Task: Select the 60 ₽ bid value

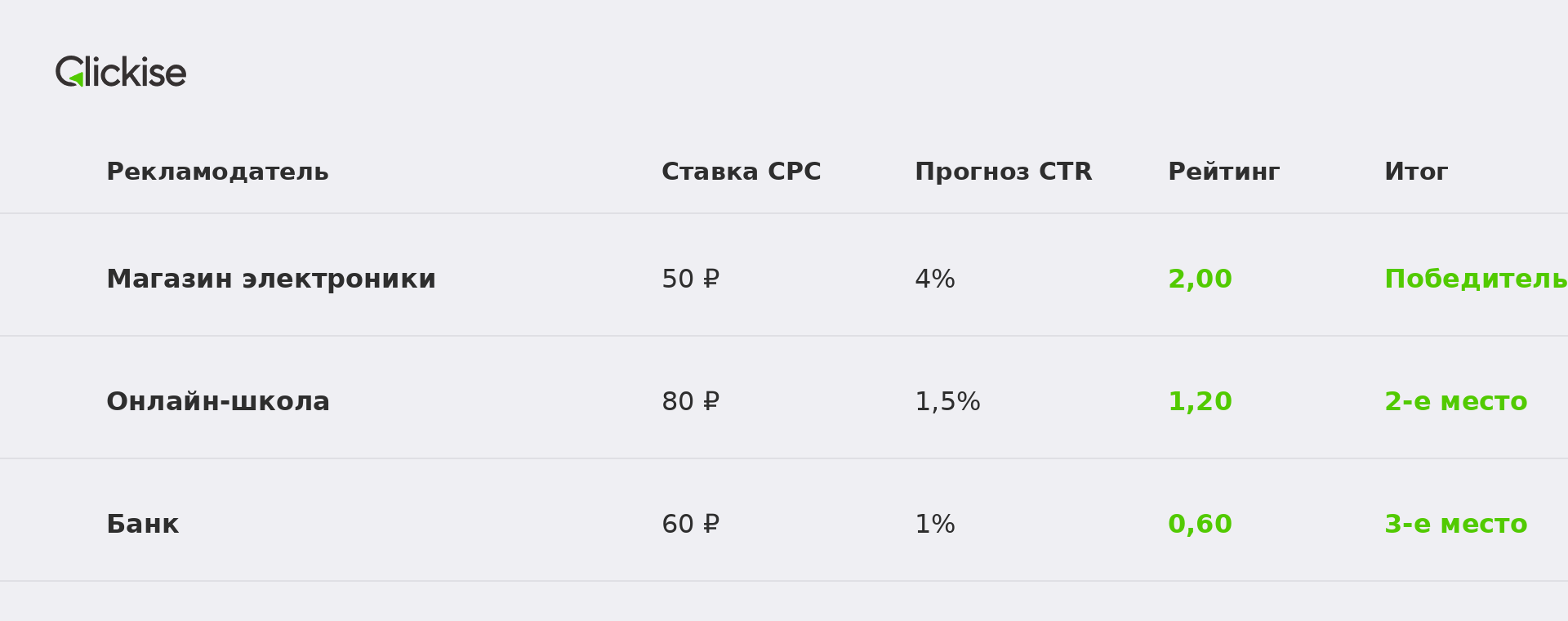Action: [x=690, y=525]
